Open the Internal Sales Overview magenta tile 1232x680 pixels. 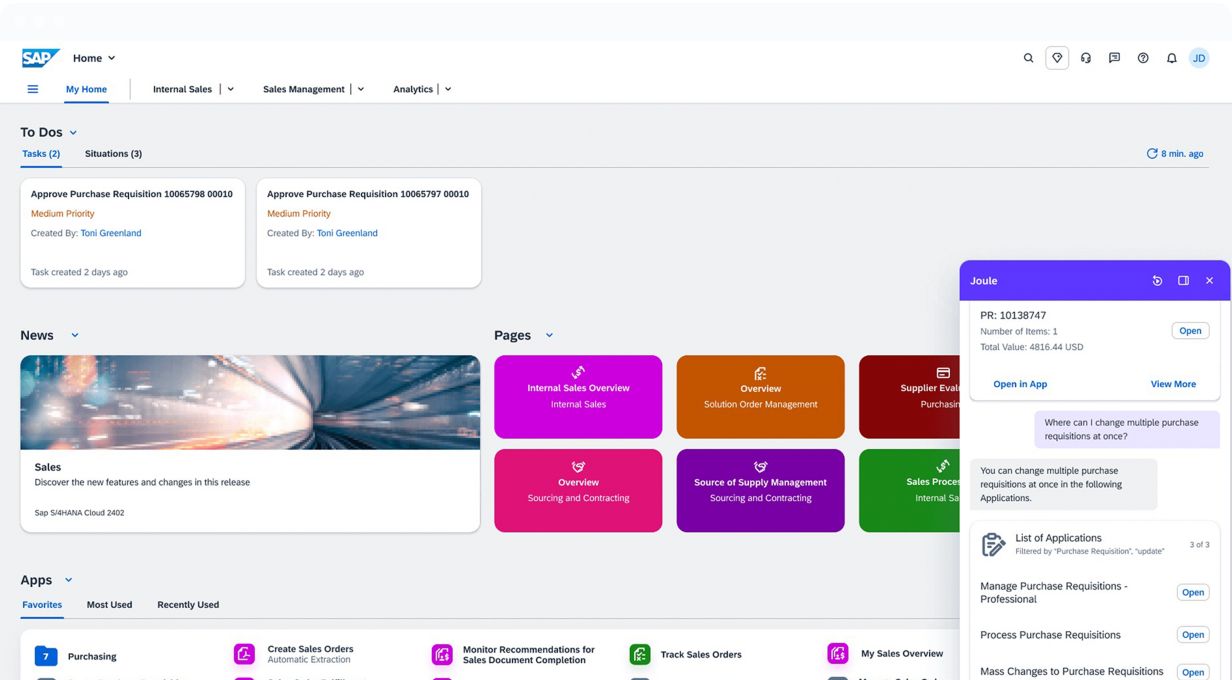(578, 396)
